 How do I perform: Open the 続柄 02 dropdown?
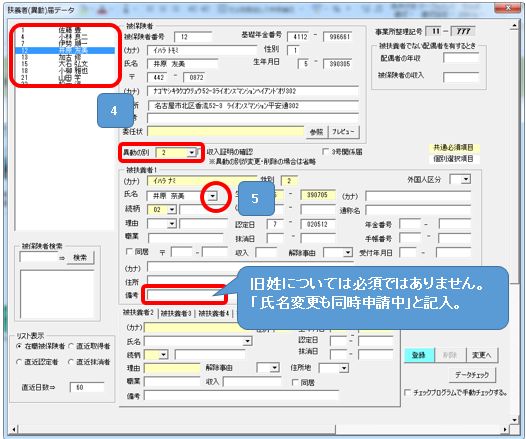coord(172,210)
